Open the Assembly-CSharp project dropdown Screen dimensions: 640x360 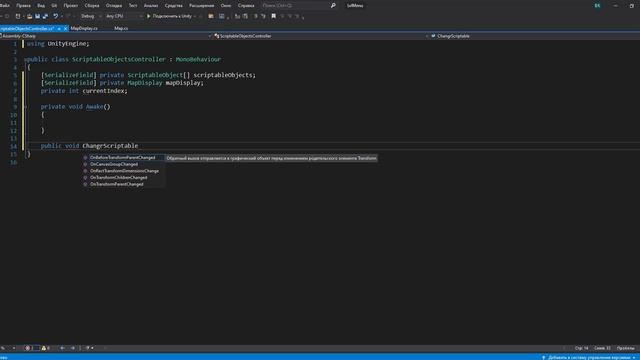point(106,36)
